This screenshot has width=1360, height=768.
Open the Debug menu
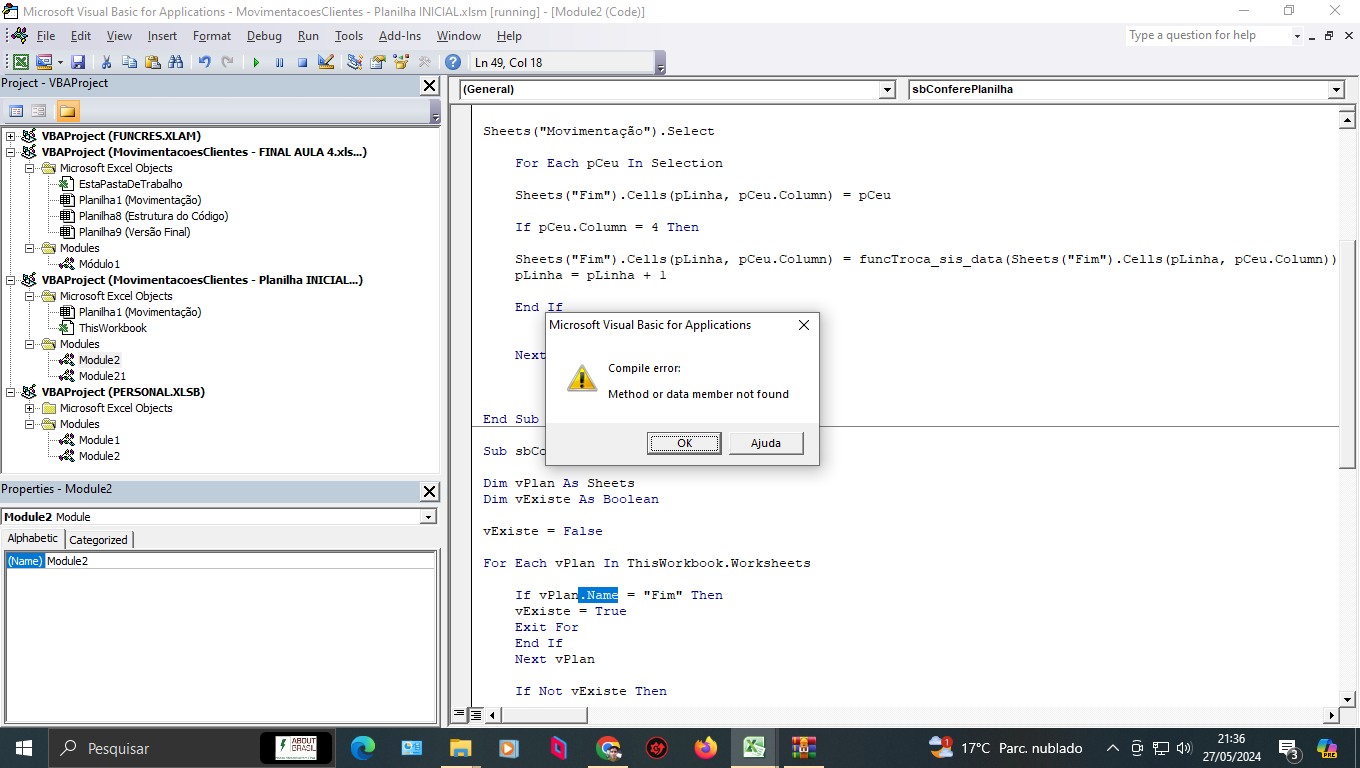point(264,36)
